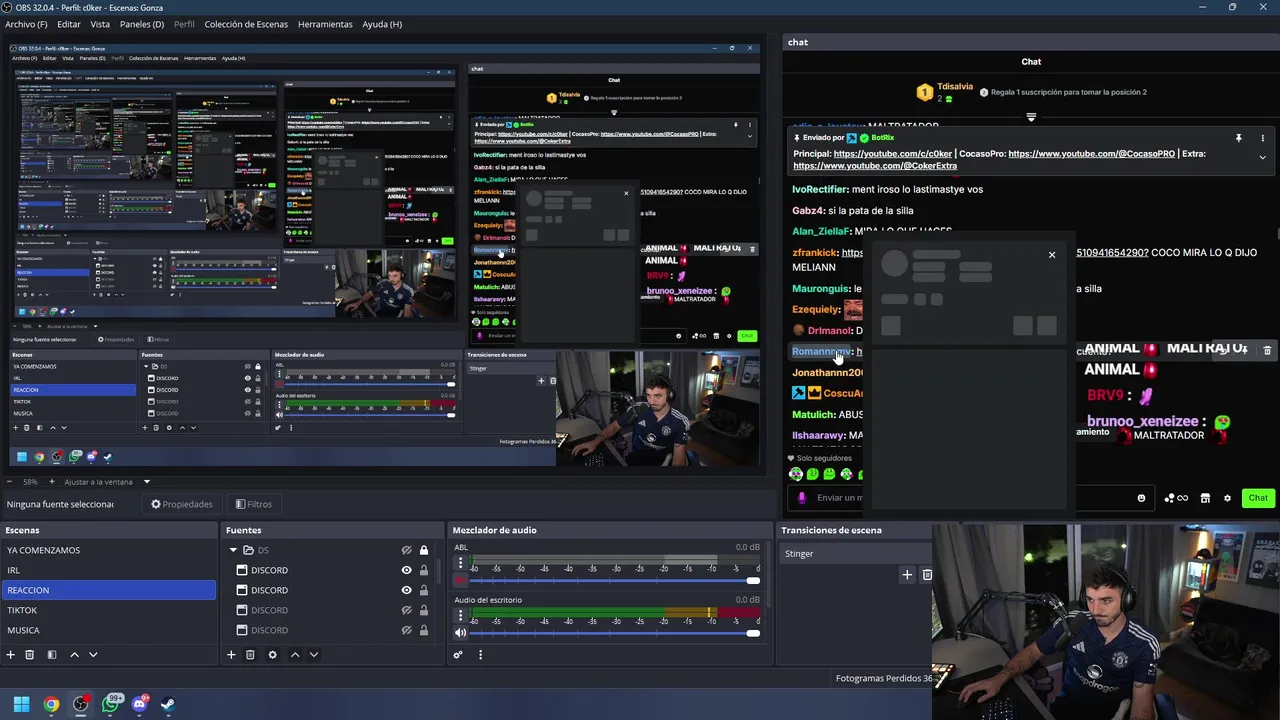Open Paneles menu
The image size is (1280, 720).
click(142, 24)
